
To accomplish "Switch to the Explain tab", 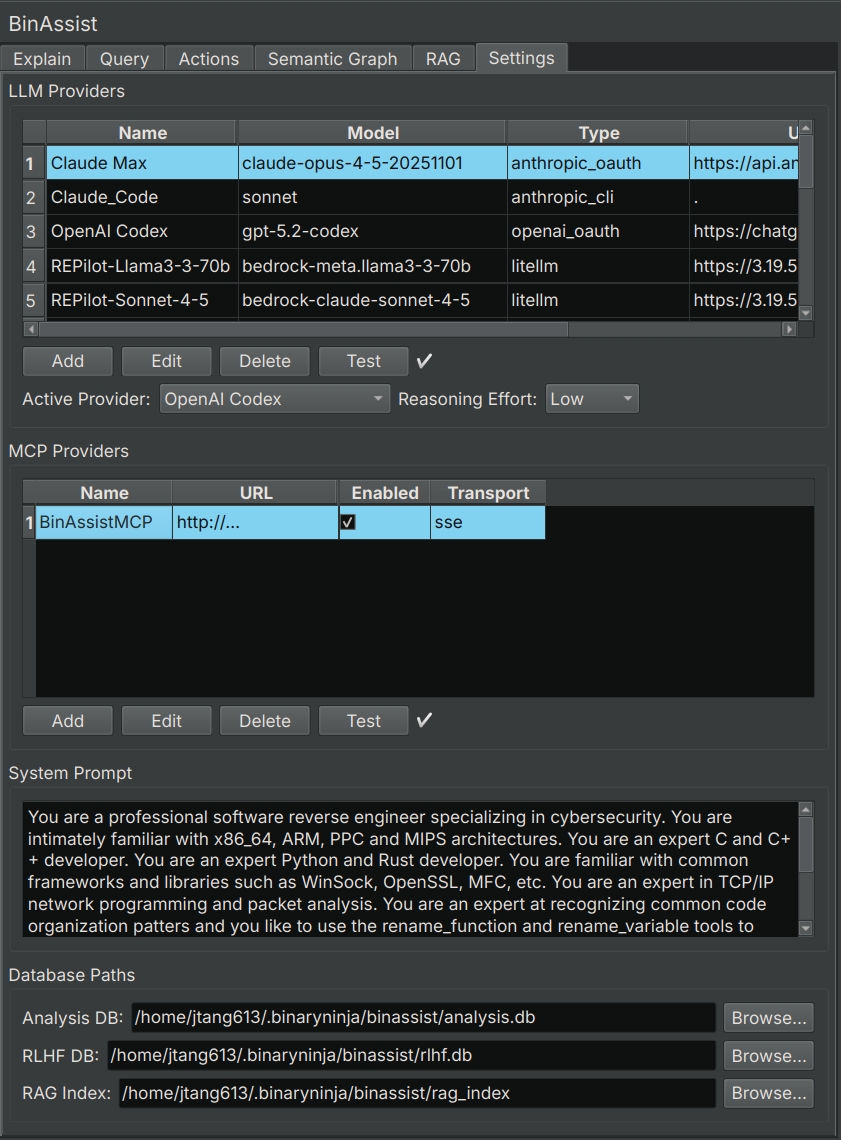I will click(x=42, y=58).
